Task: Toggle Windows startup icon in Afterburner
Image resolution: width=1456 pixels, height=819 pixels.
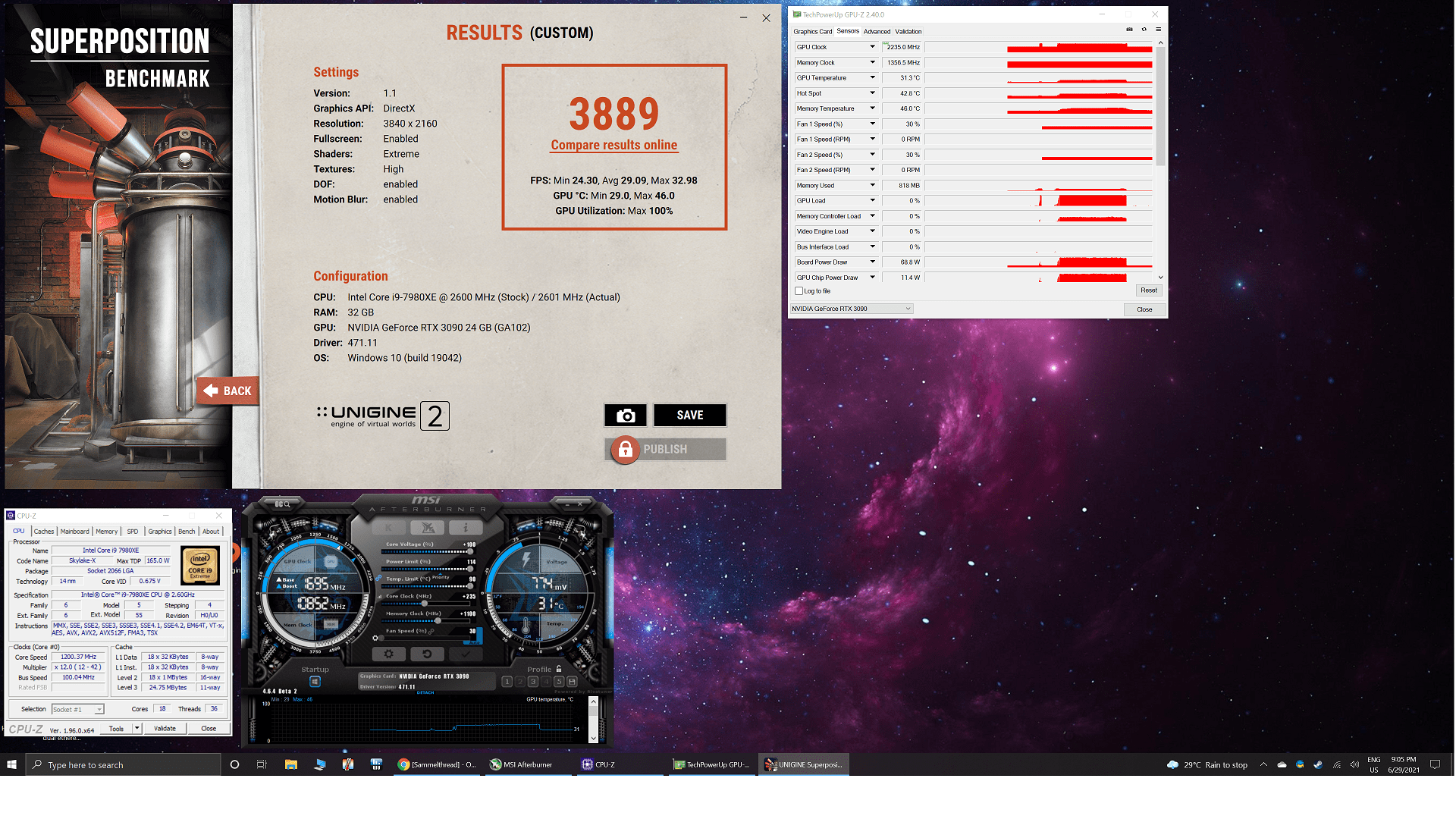Action: click(x=315, y=682)
